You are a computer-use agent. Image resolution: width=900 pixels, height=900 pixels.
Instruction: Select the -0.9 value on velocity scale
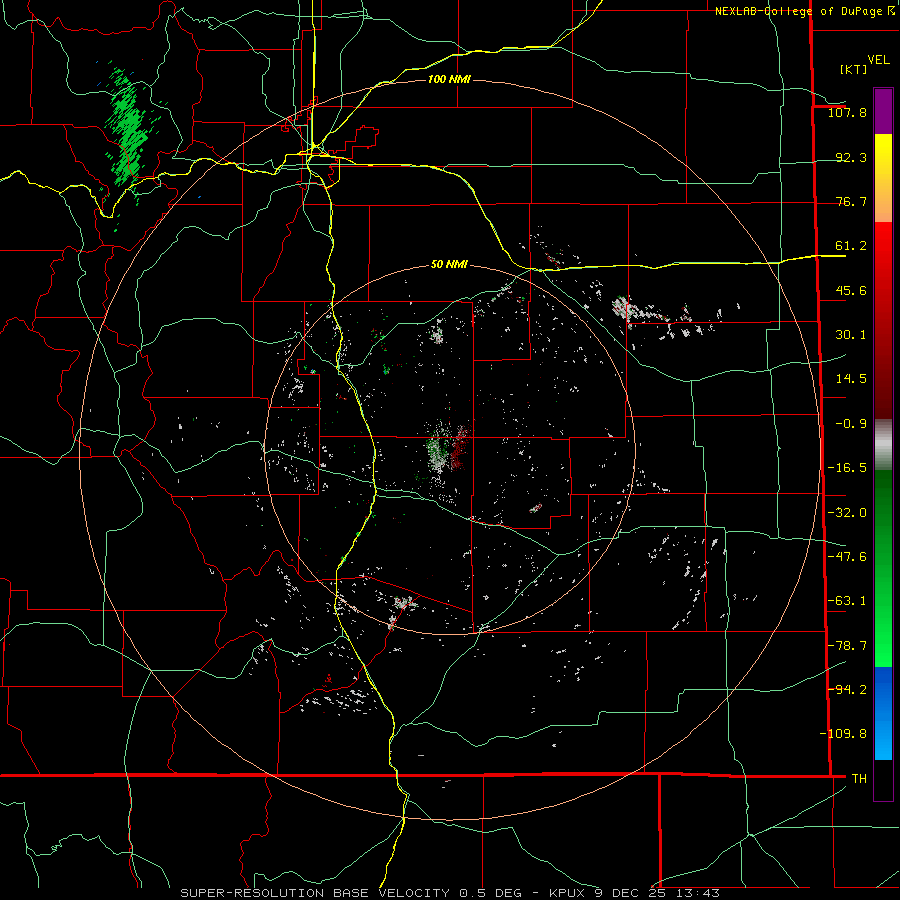(851, 424)
